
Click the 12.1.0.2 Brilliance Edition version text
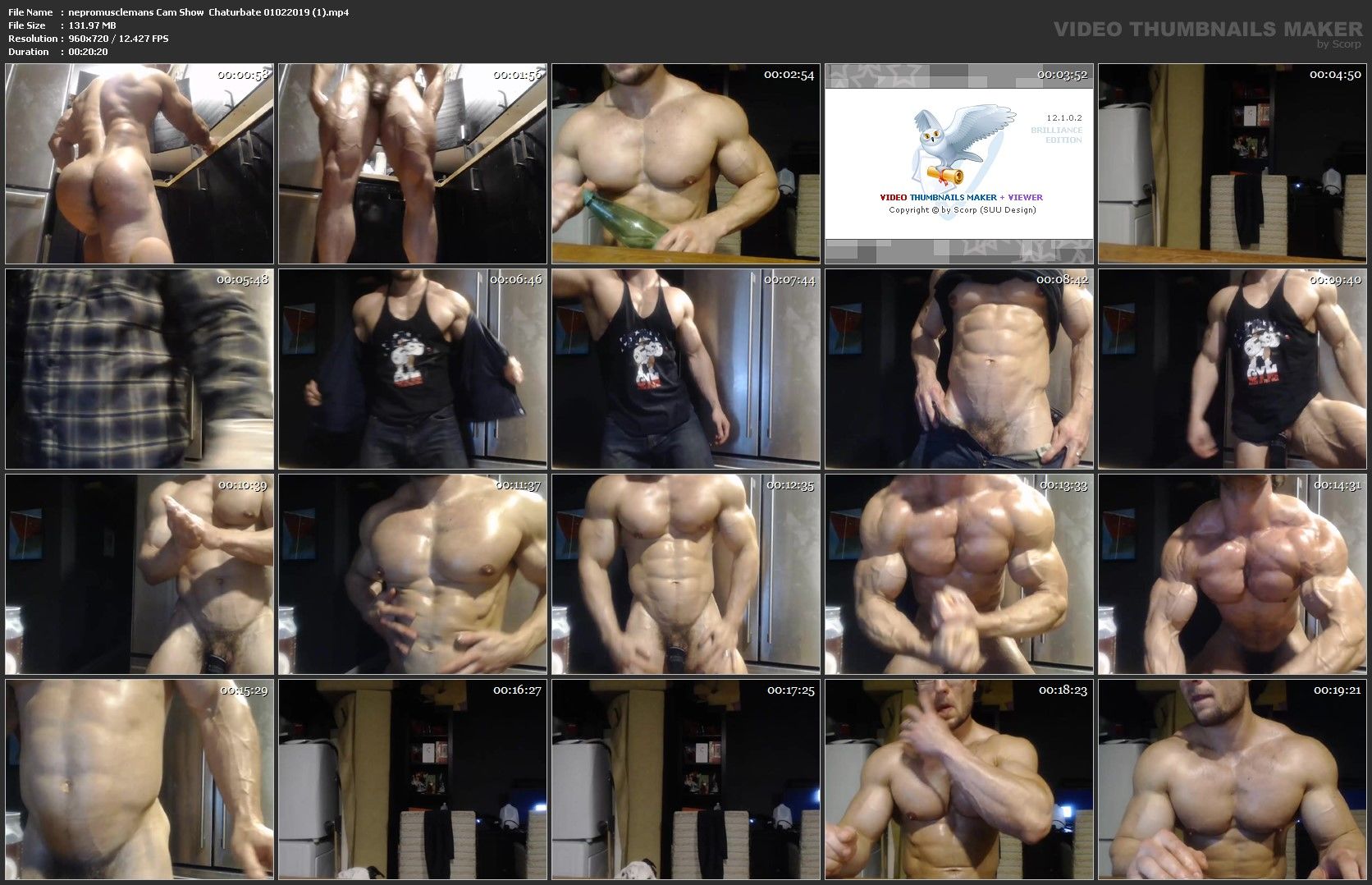click(1063, 129)
